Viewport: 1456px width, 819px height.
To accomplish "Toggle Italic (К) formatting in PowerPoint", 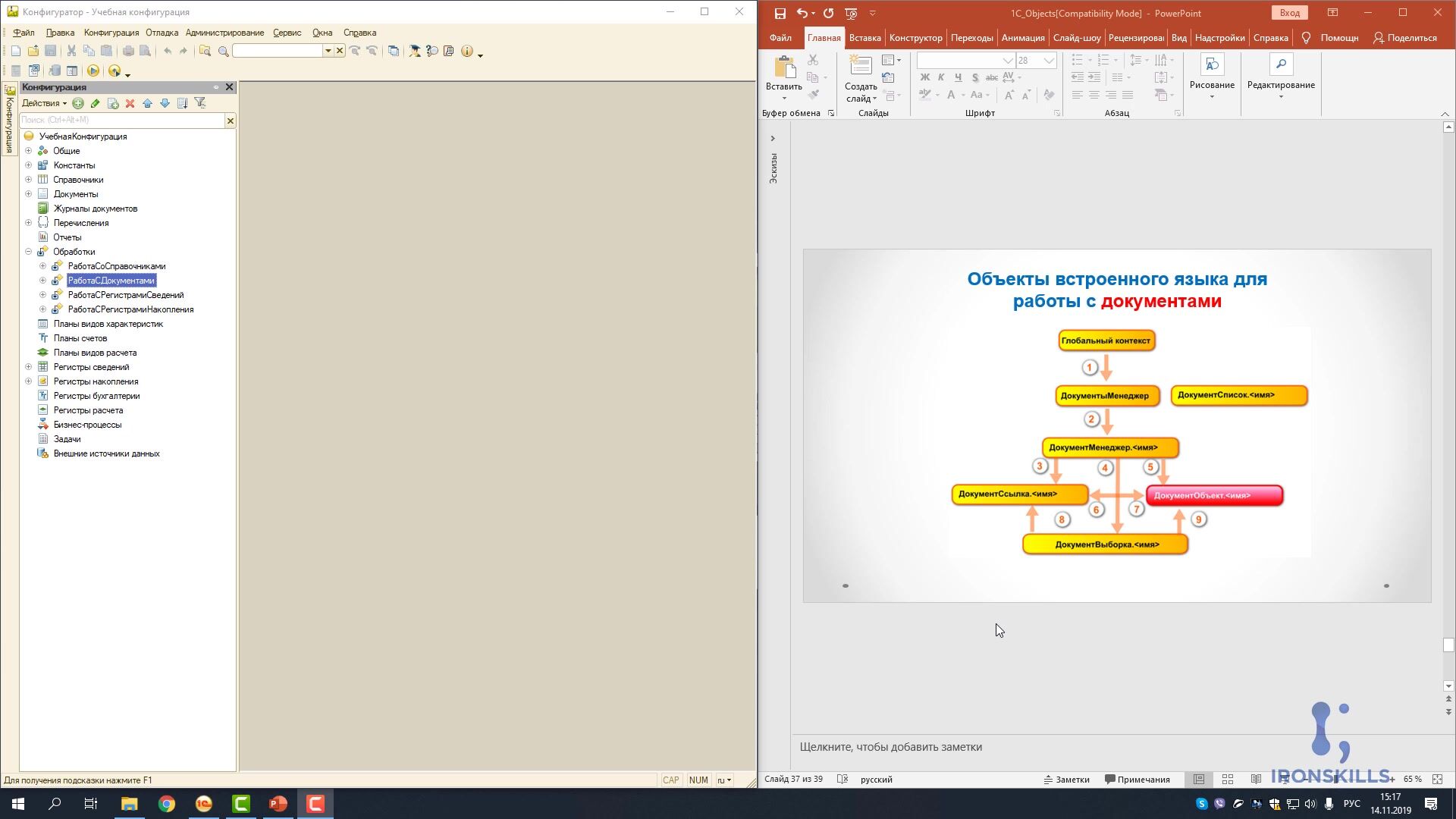I will tap(941, 77).
